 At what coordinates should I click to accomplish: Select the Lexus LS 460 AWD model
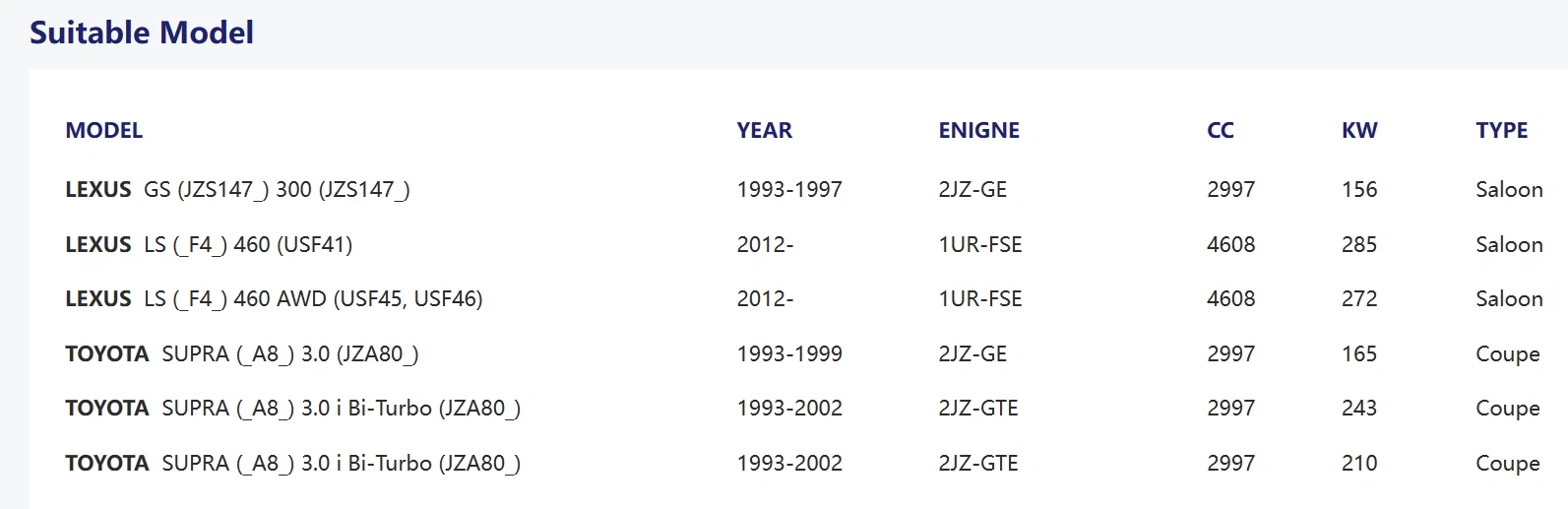[274, 299]
